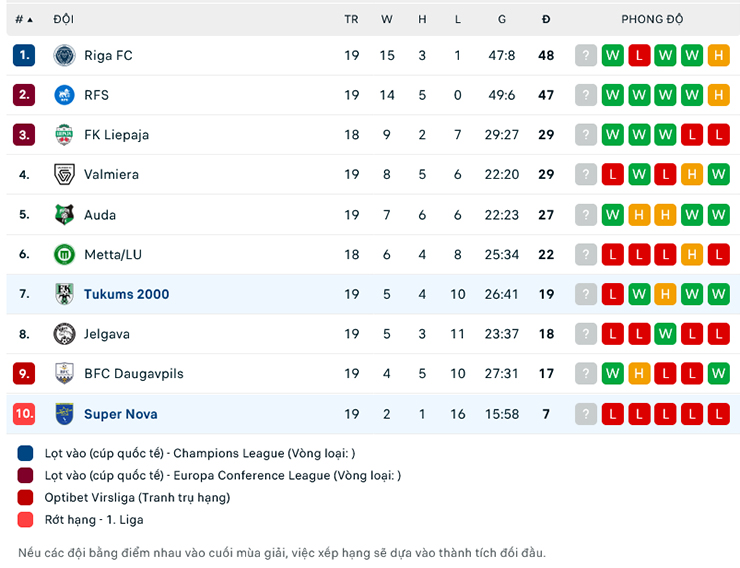Viewport: 740px width, 568px height.
Task: Click the RFS club crest icon
Action: pyautogui.click(x=64, y=95)
